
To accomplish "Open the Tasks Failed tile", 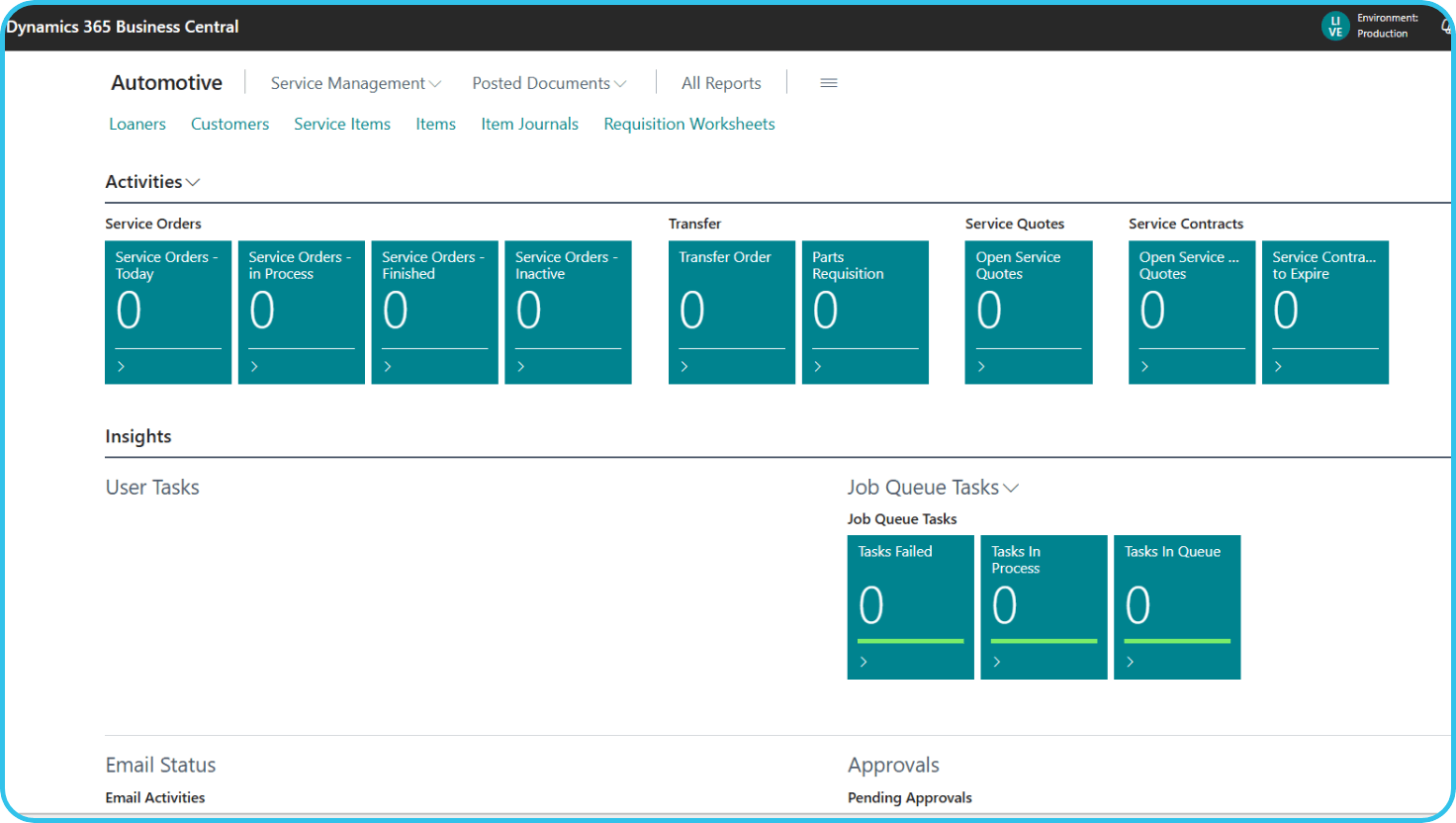I will [911, 607].
